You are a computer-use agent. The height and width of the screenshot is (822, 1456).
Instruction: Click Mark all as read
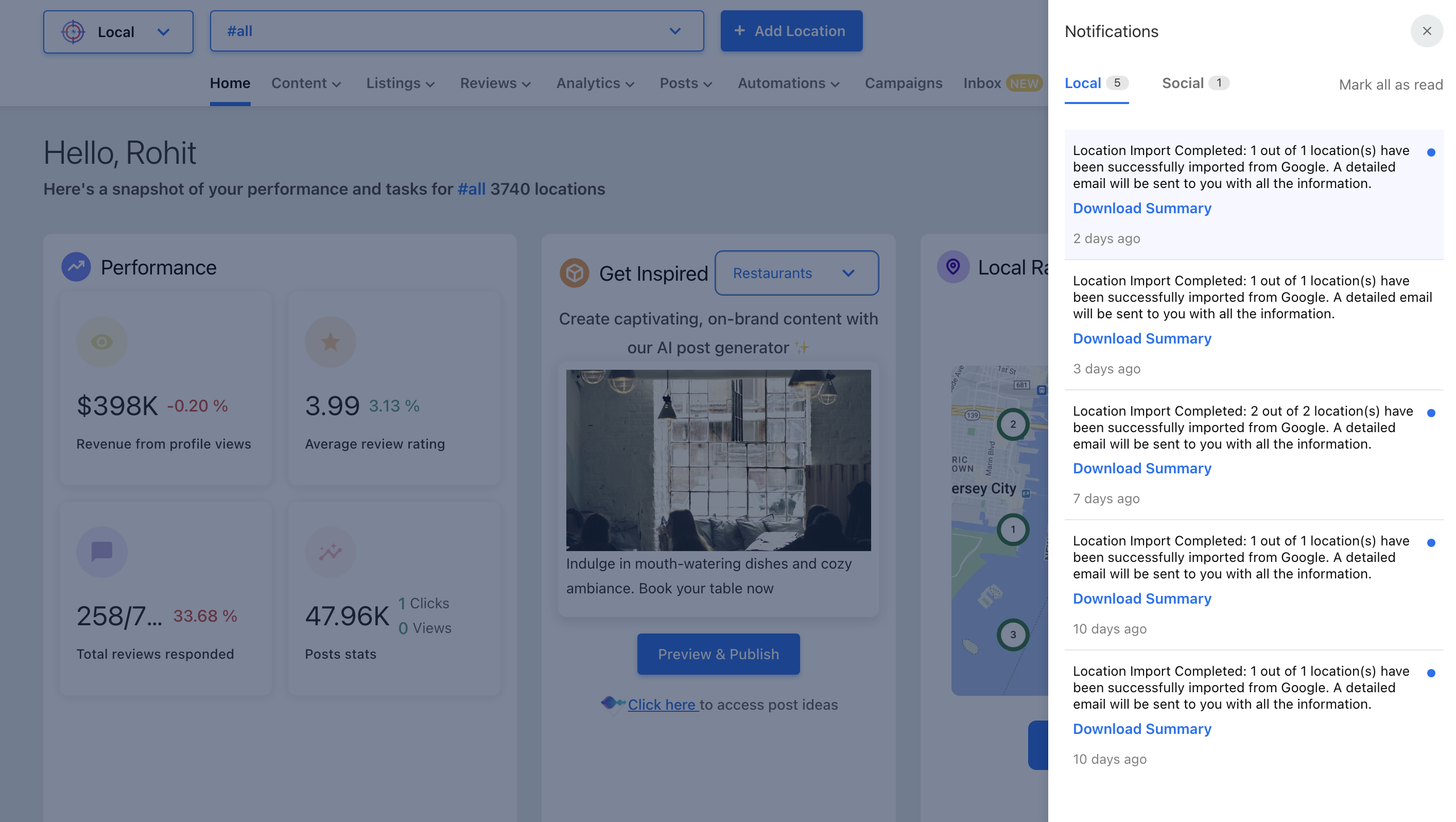click(x=1391, y=85)
